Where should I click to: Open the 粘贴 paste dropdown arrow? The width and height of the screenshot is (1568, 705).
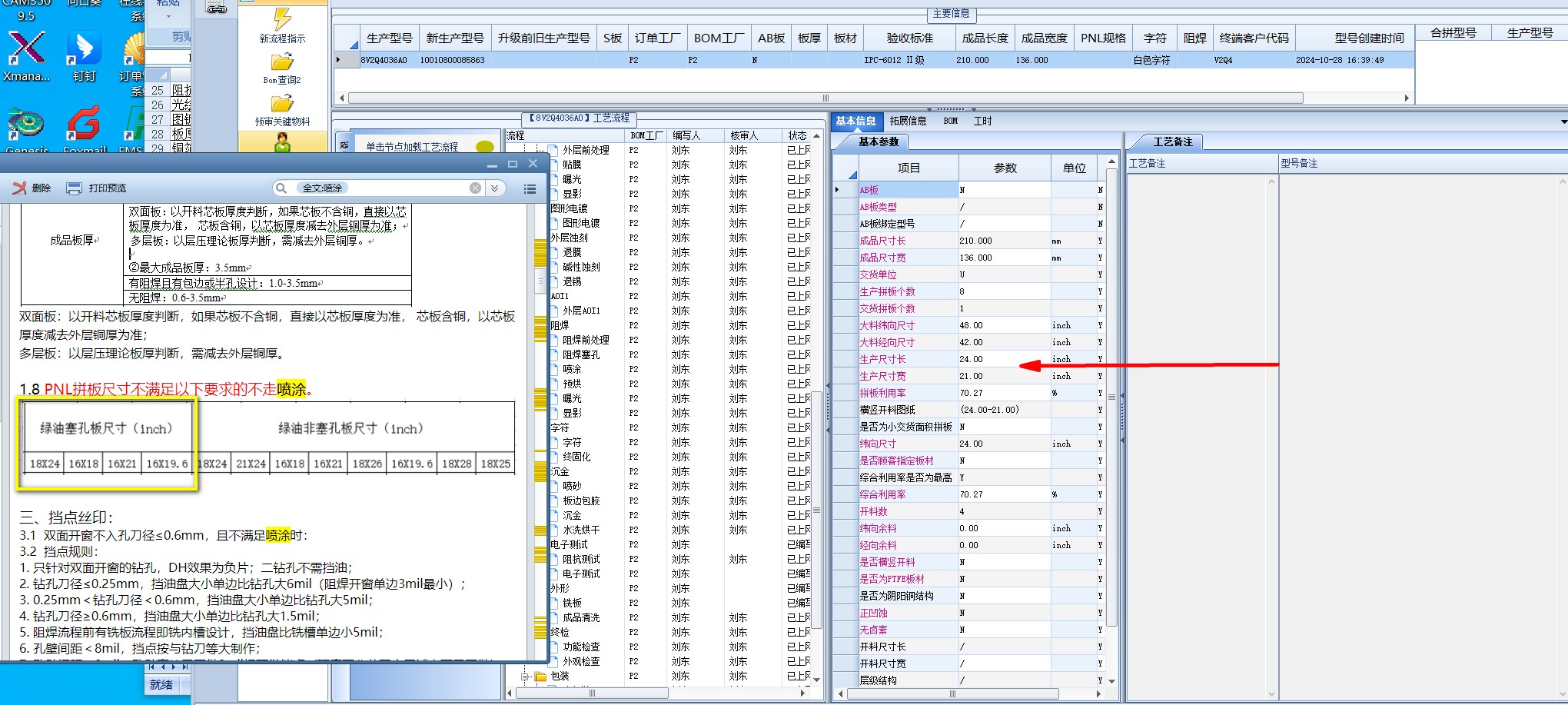(x=168, y=15)
